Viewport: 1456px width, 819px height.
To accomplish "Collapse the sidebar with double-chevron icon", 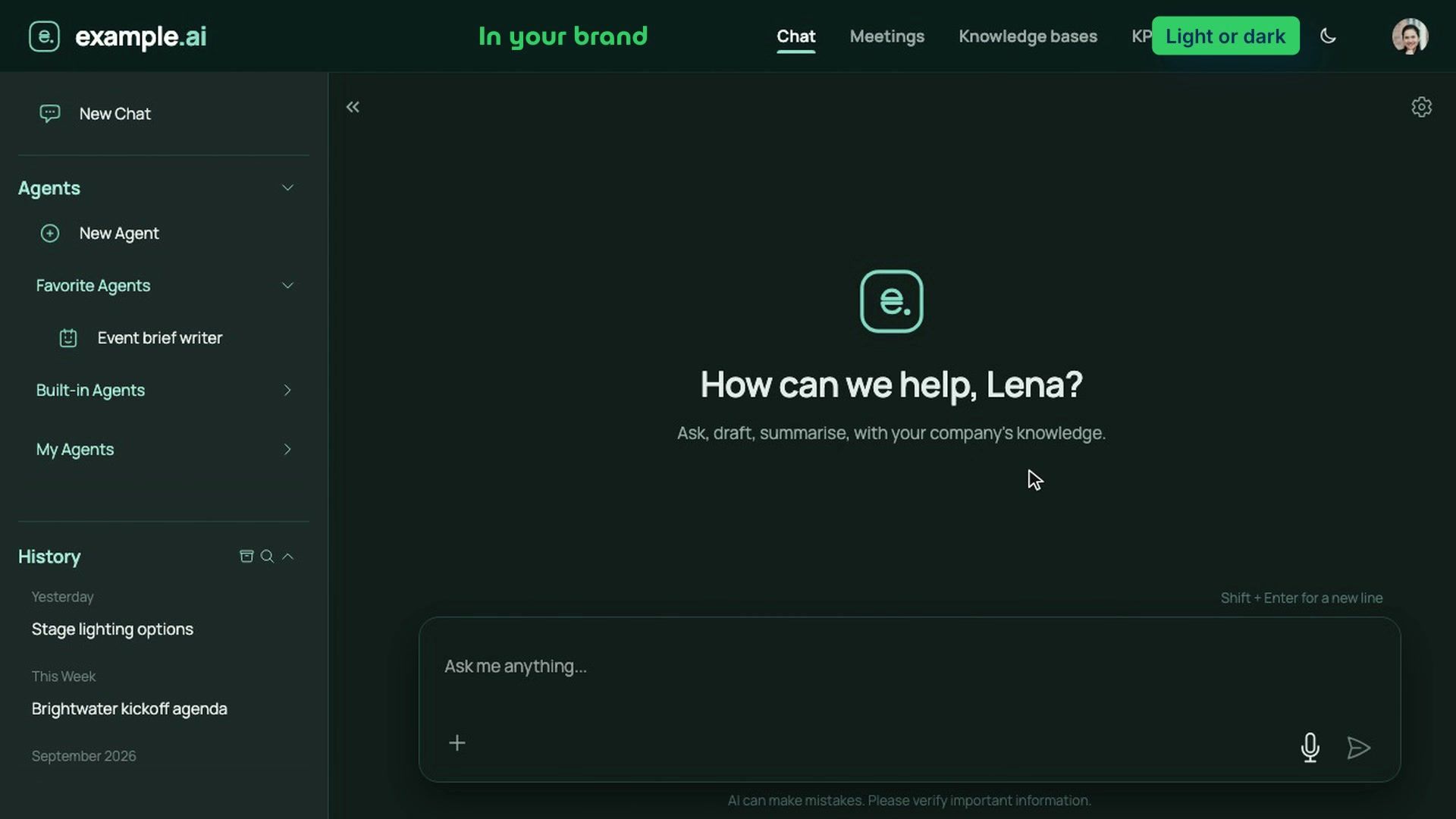I will [x=353, y=107].
